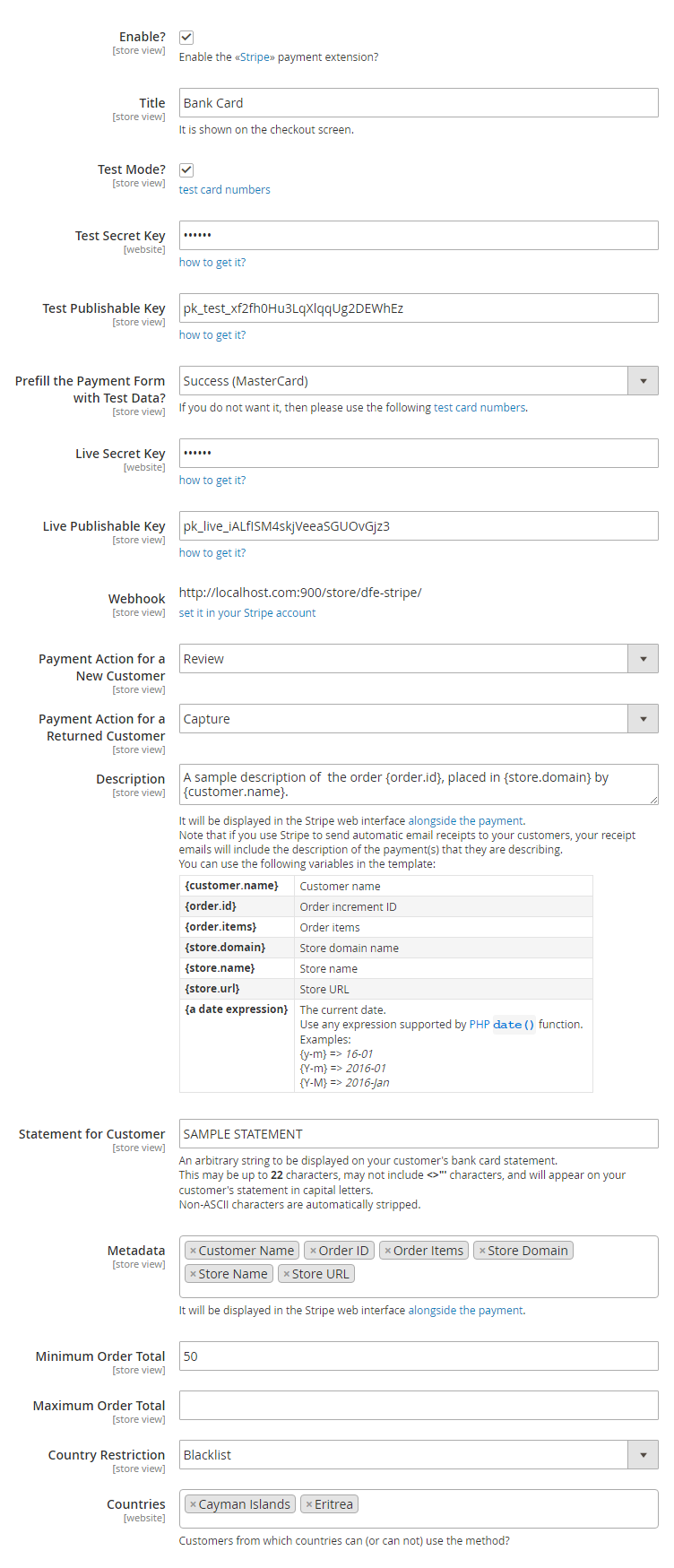The height and width of the screenshot is (1568, 674).
Task: Open the «Stripe» extension link
Action: pos(255,57)
